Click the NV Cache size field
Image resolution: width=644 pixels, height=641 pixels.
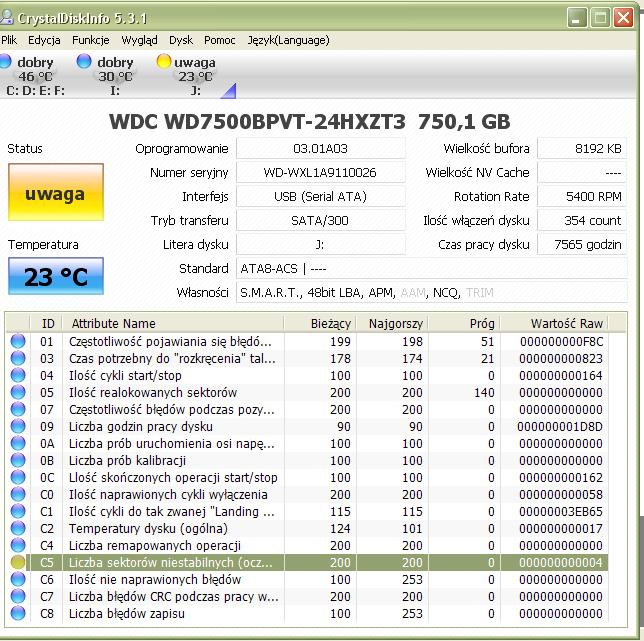pyautogui.click(x=582, y=172)
